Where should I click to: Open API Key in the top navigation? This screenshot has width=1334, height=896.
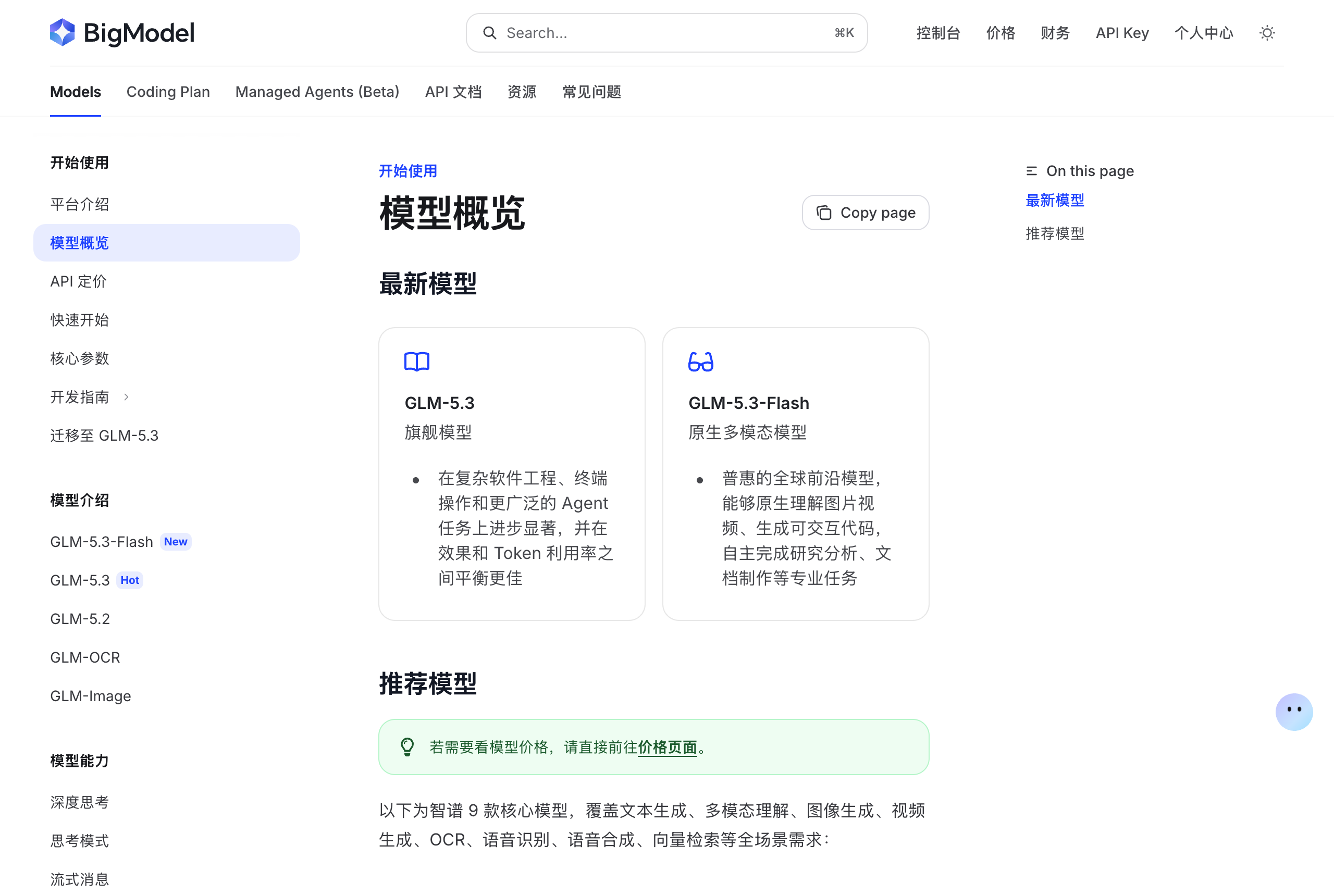[1122, 33]
